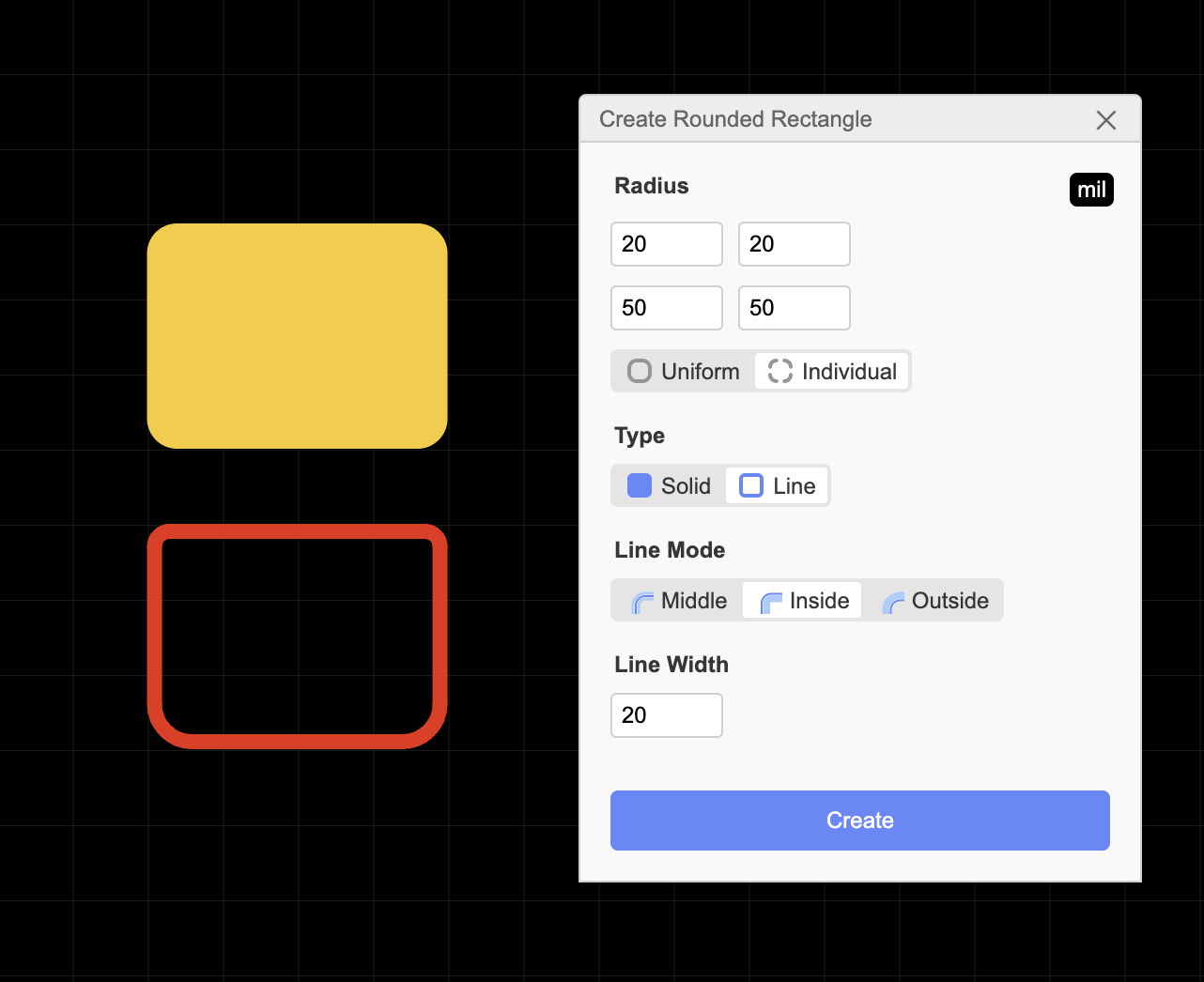Edit the second radius field in the 20 row

click(x=795, y=244)
